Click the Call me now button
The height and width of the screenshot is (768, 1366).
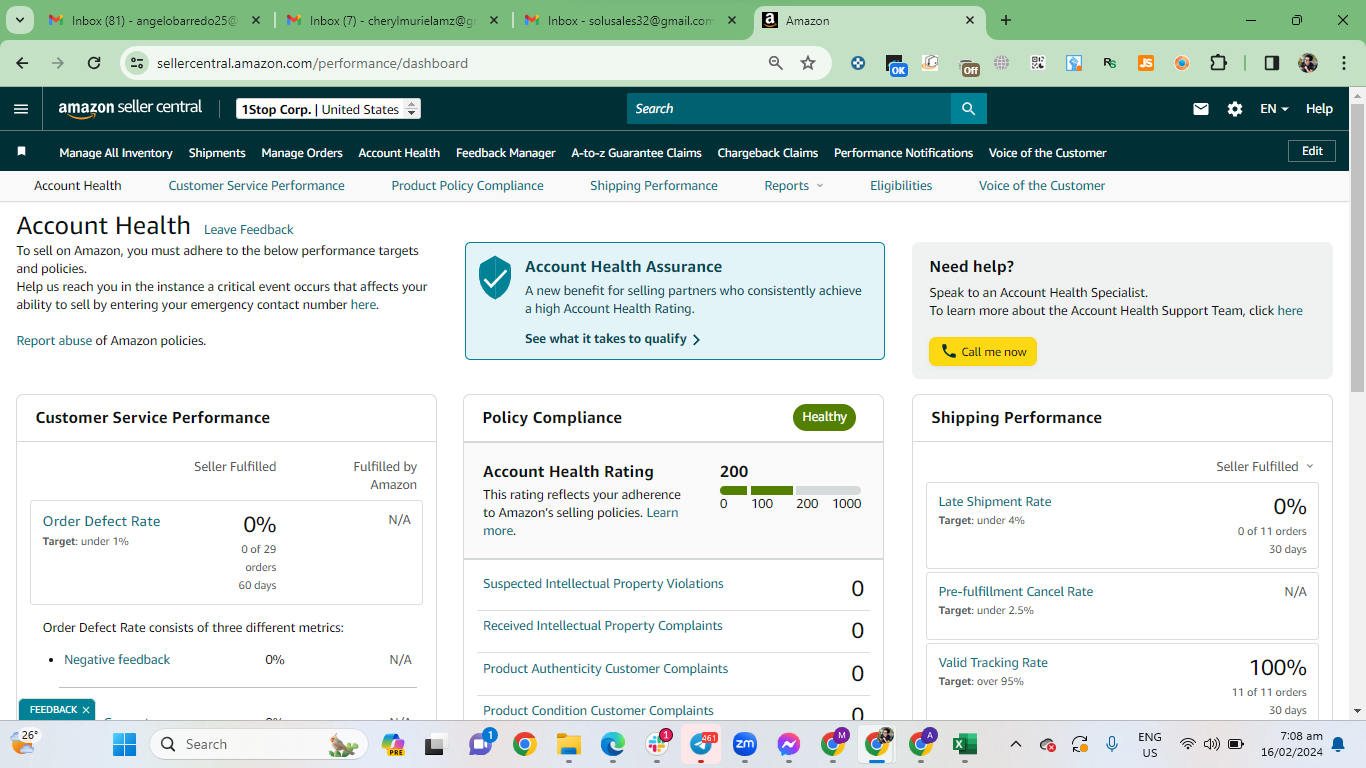(x=983, y=351)
